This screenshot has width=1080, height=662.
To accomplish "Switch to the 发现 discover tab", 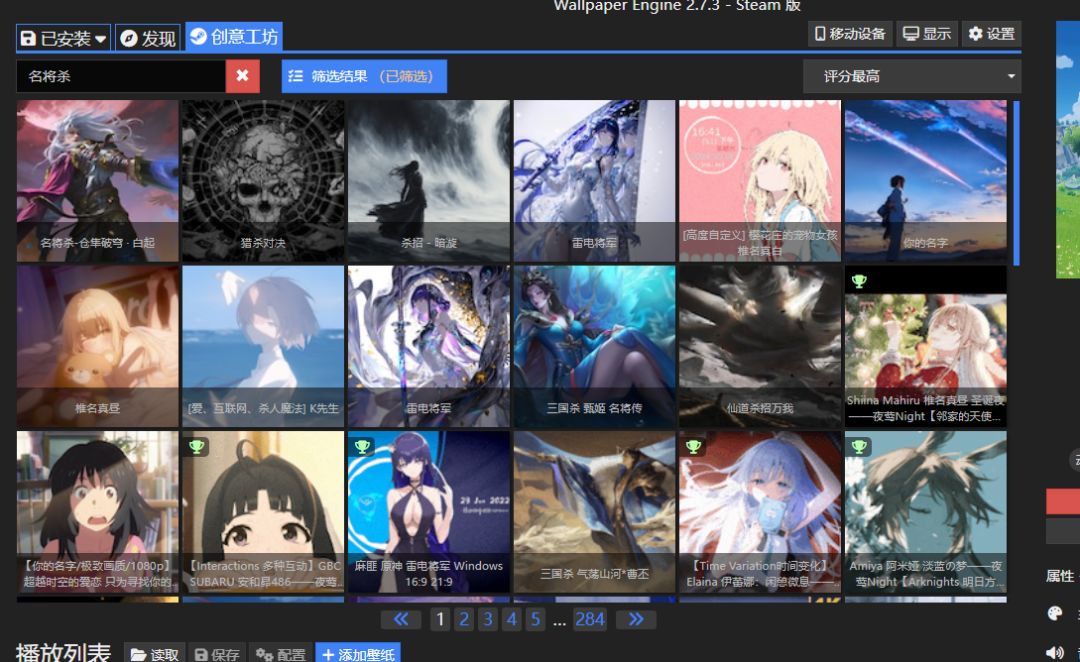I will [147, 38].
